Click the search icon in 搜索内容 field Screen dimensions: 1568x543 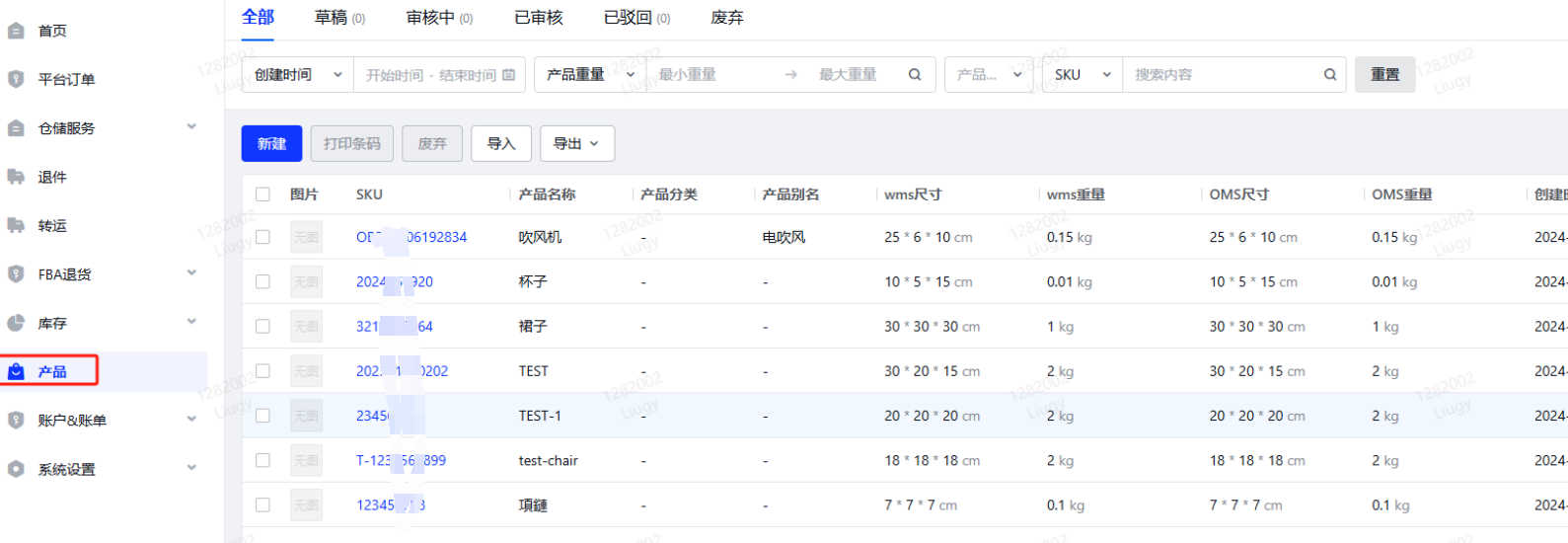click(x=1329, y=75)
